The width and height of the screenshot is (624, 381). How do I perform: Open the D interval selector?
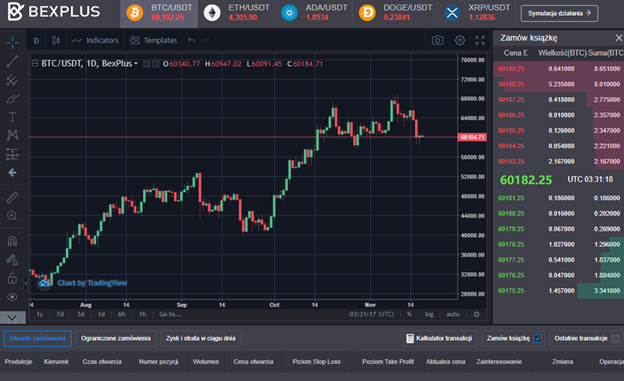coord(36,41)
